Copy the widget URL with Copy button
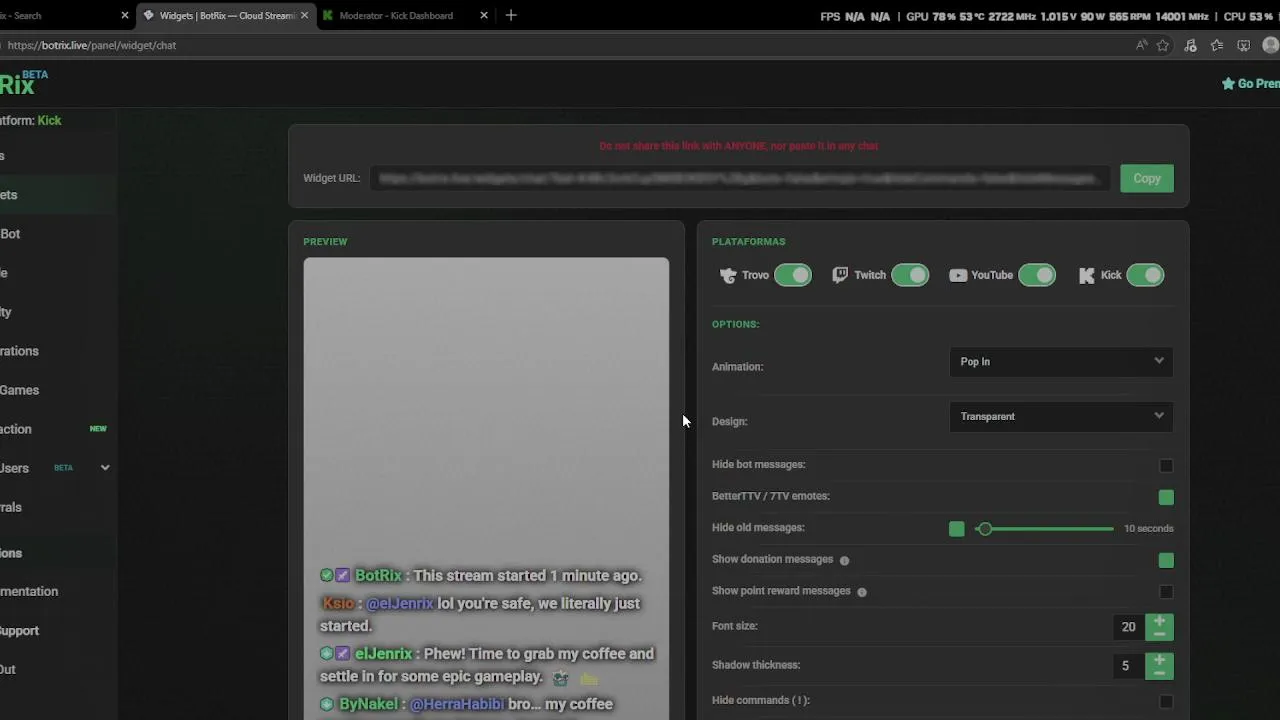Viewport: 1280px width, 720px height. click(1147, 178)
